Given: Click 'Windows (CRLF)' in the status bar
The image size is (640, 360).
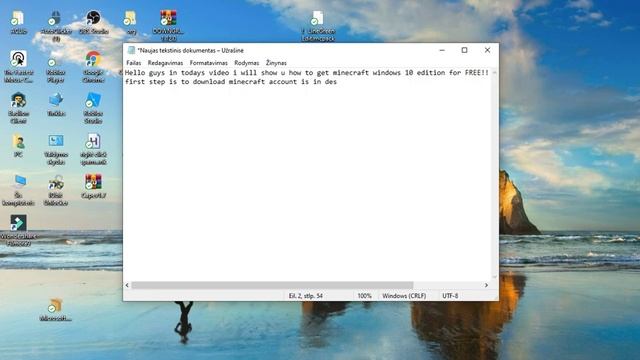Looking at the screenshot, I should point(404,296).
